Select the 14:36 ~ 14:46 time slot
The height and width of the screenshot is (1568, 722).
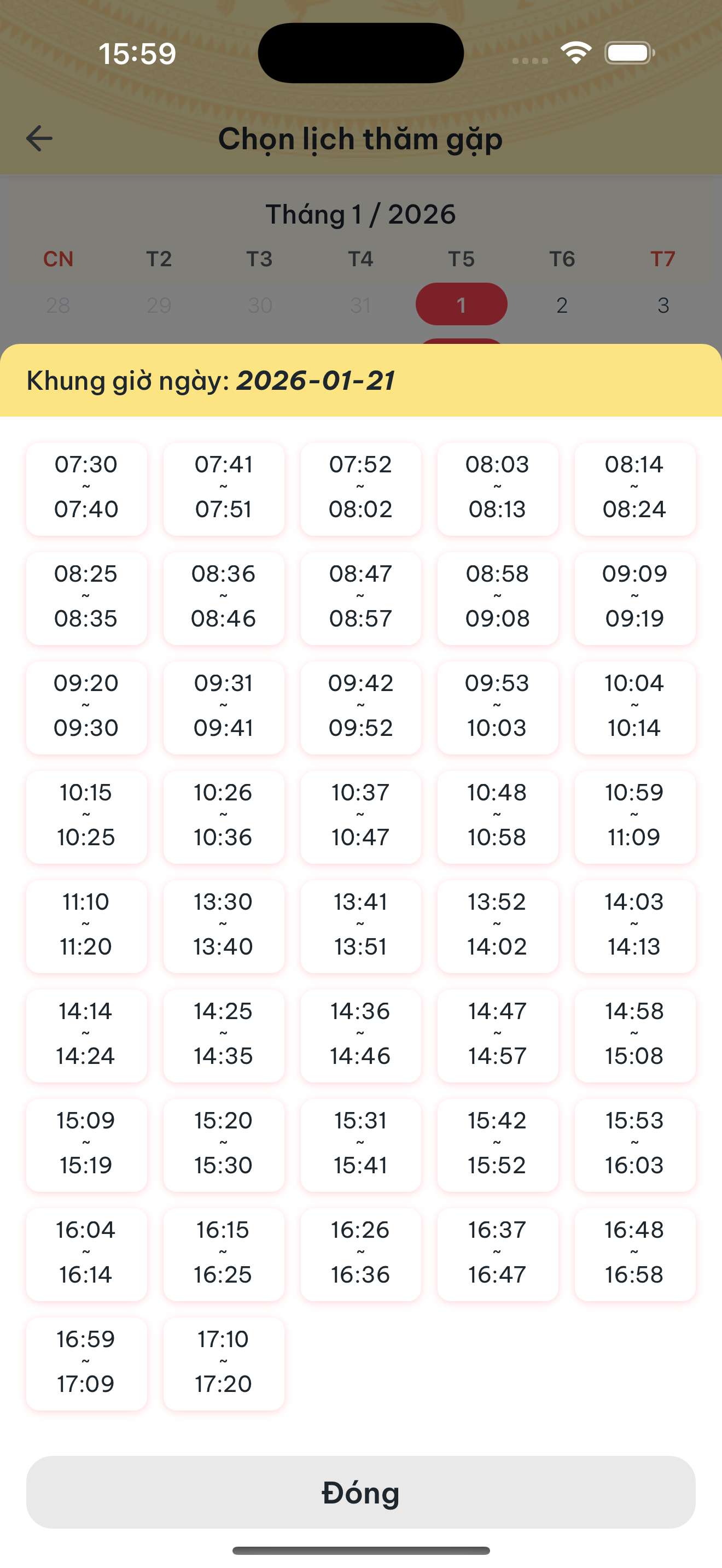pyautogui.click(x=360, y=1034)
